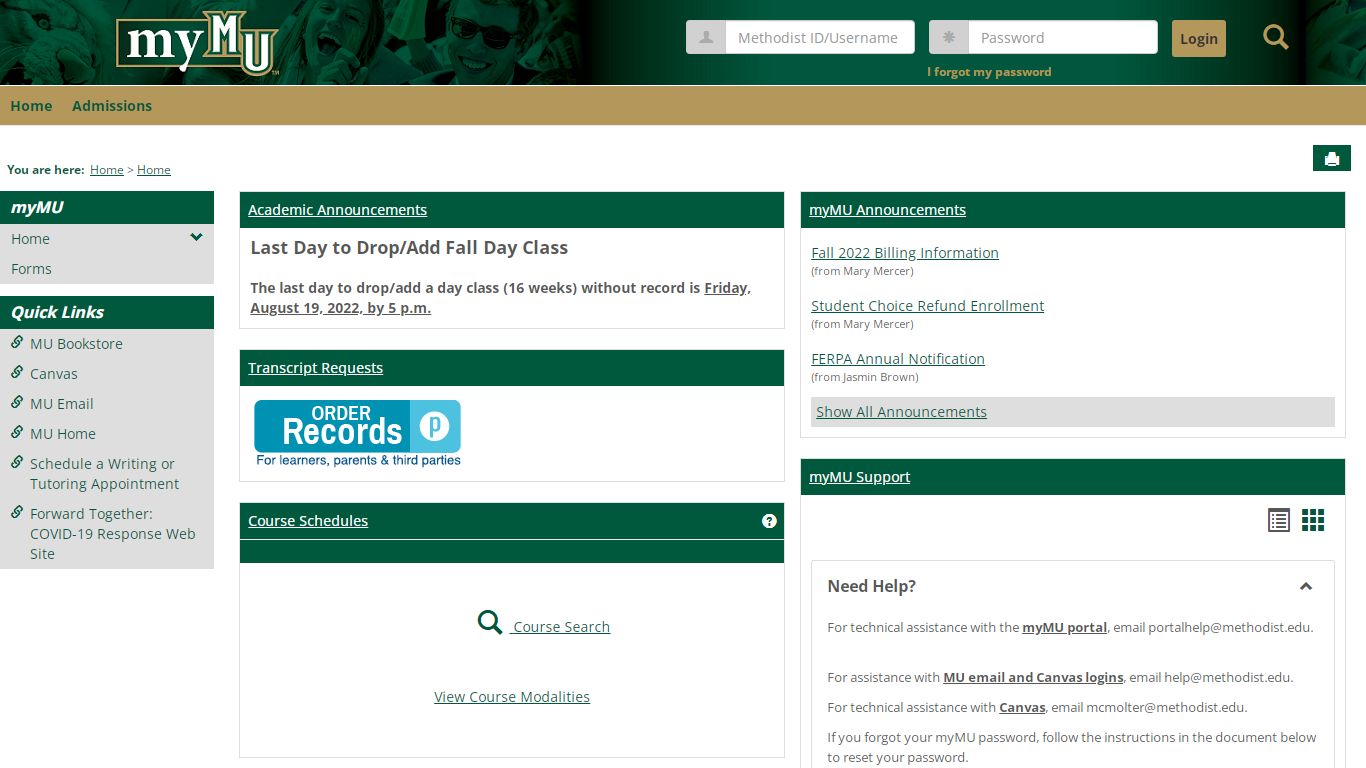This screenshot has height=768, width=1366.
Task: Open Schedule a Writing or Tutoring Appointment
Action: coord(104,474)
